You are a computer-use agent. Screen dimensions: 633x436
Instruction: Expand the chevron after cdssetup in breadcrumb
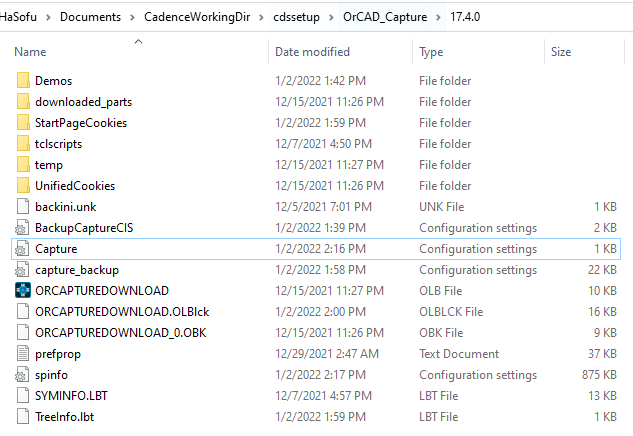(331, 17)
